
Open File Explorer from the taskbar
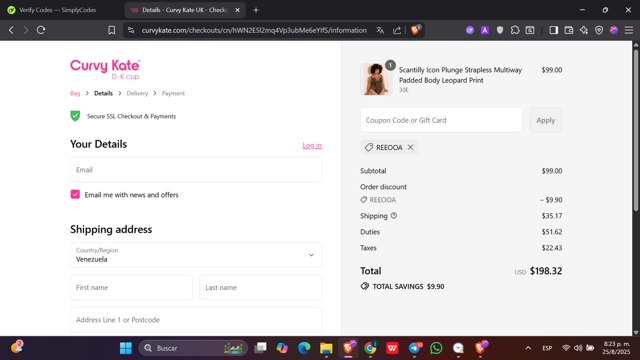coord(326,348)
